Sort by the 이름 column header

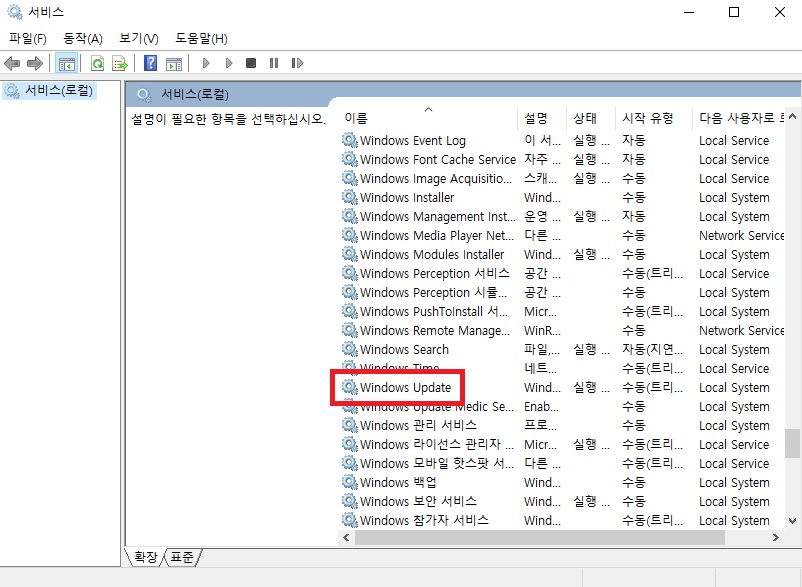[x=428, y=118]
